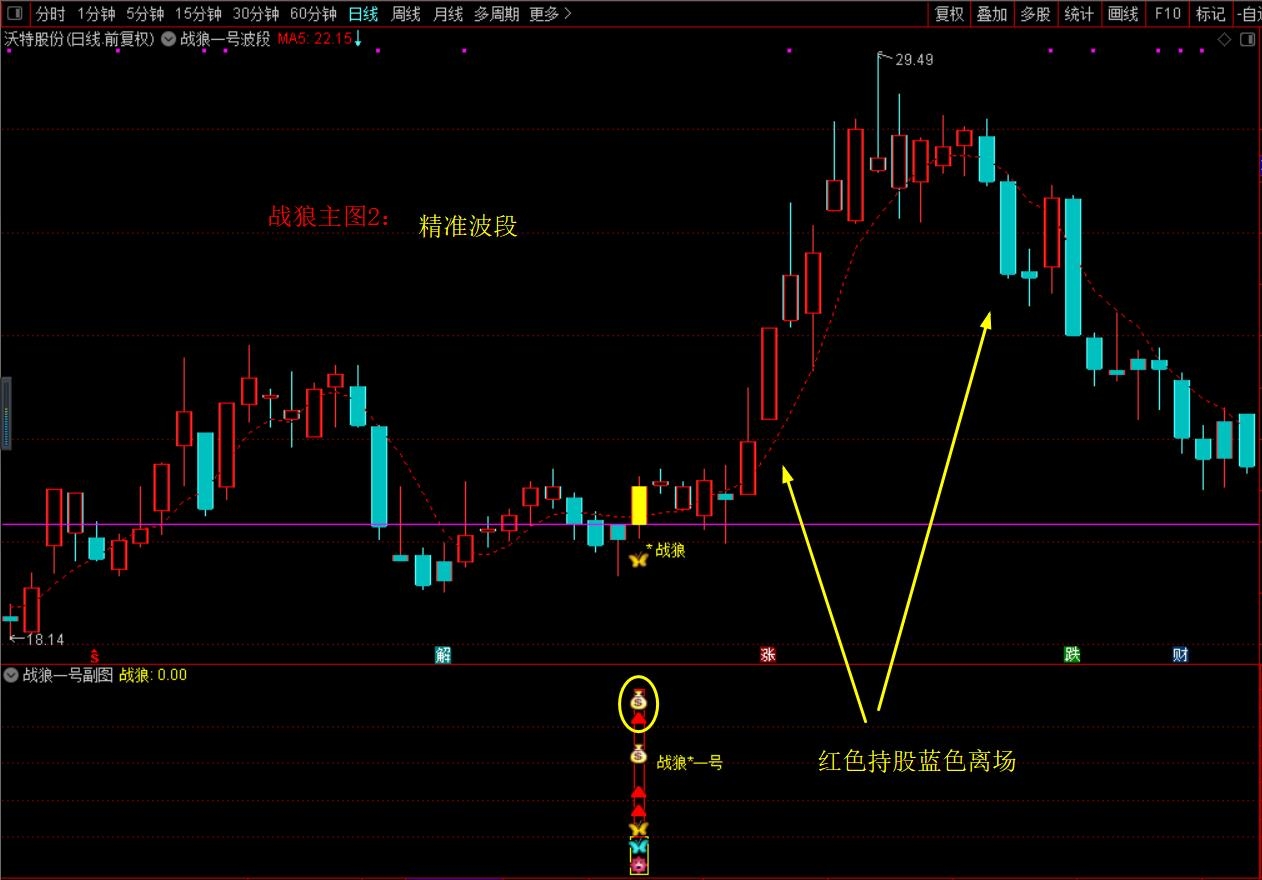1262x880 pixels.
Task: Click the money bag icon beside 战狼*一号
Action: tap(638, 755)
